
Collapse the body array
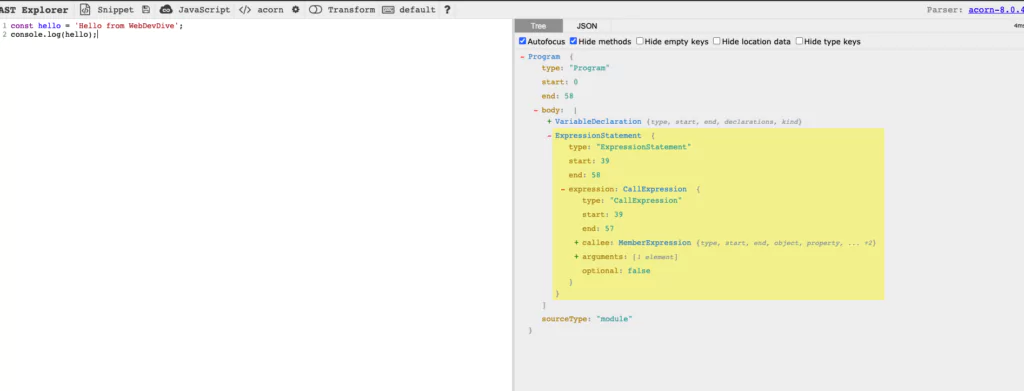click(536, 110)
